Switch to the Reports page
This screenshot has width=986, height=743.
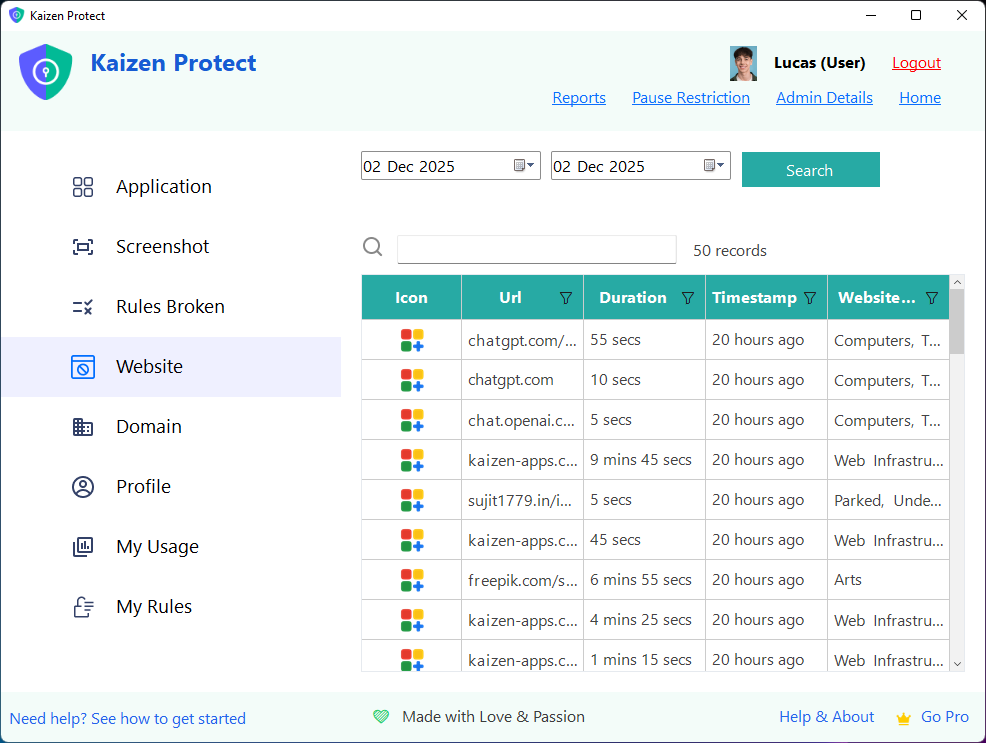579,97
